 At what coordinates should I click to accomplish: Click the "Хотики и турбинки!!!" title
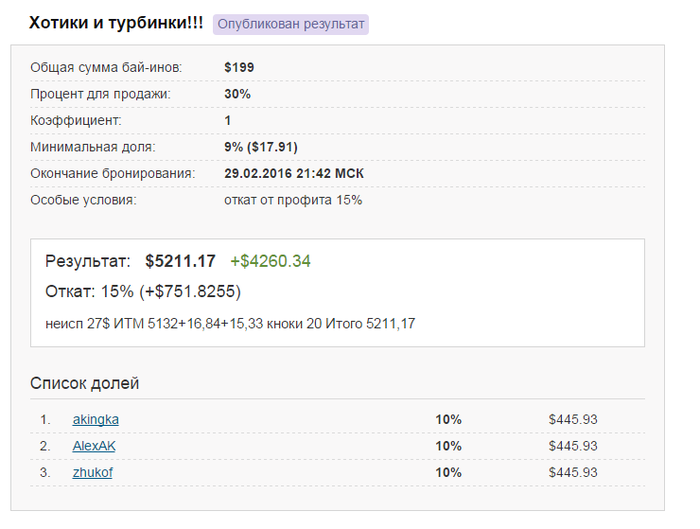[x=116, y=23]
